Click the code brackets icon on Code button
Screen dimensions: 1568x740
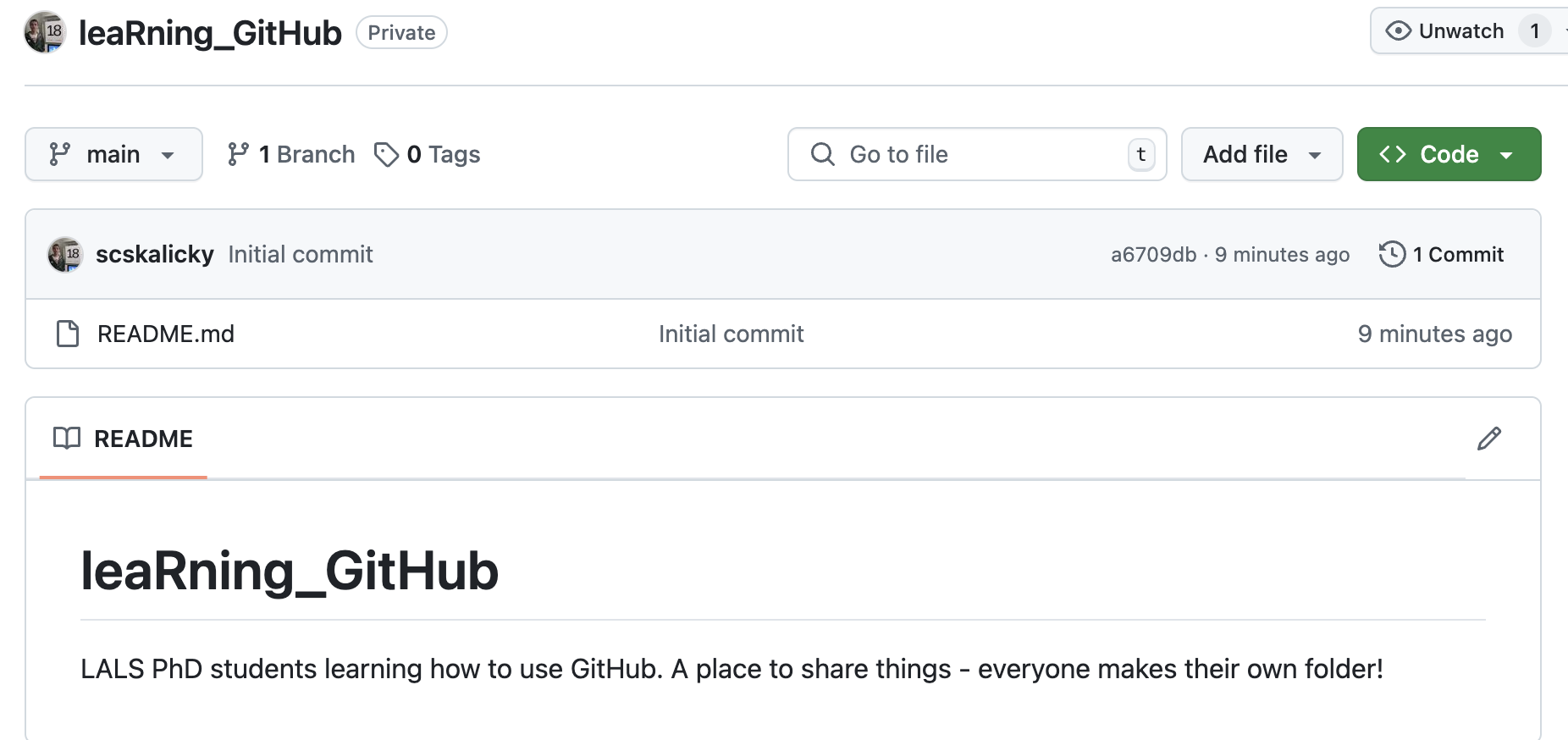[x=1393, y=154]
